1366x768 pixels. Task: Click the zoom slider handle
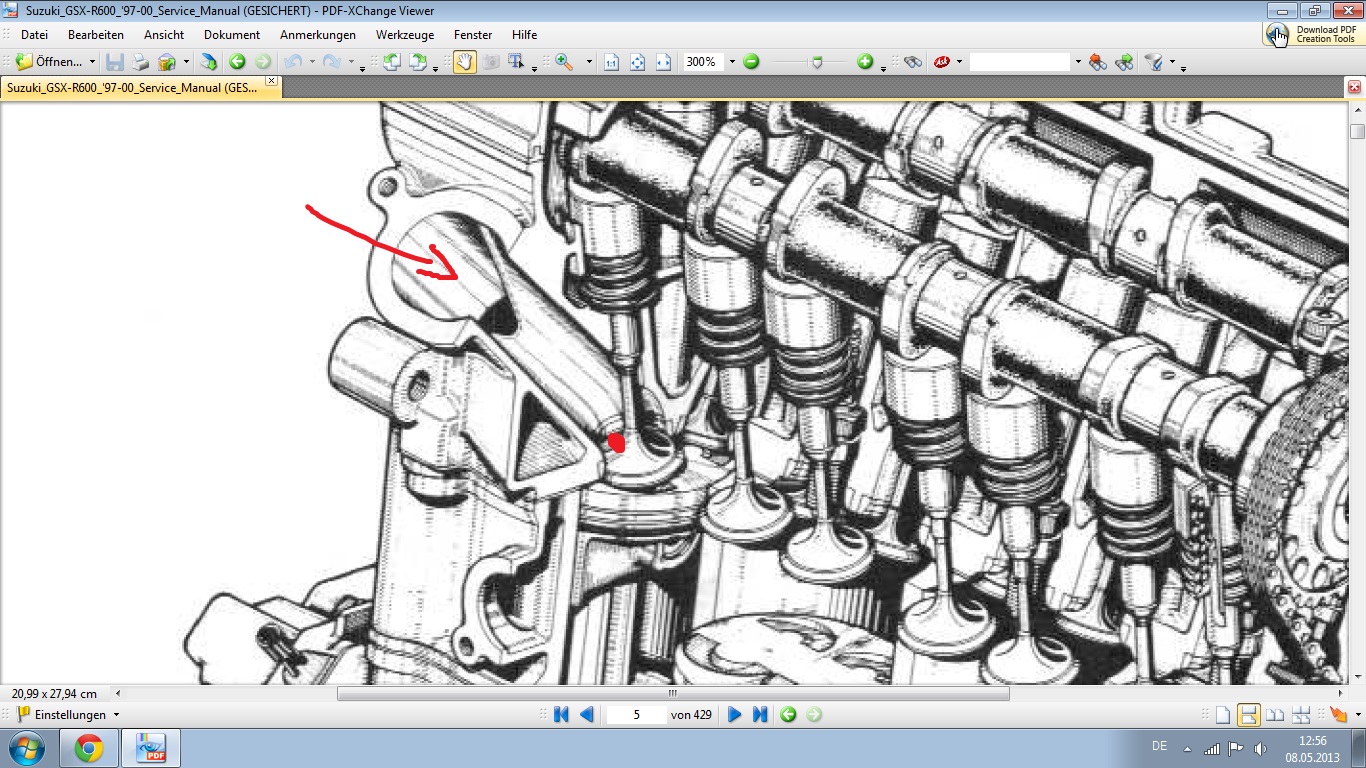817,62
